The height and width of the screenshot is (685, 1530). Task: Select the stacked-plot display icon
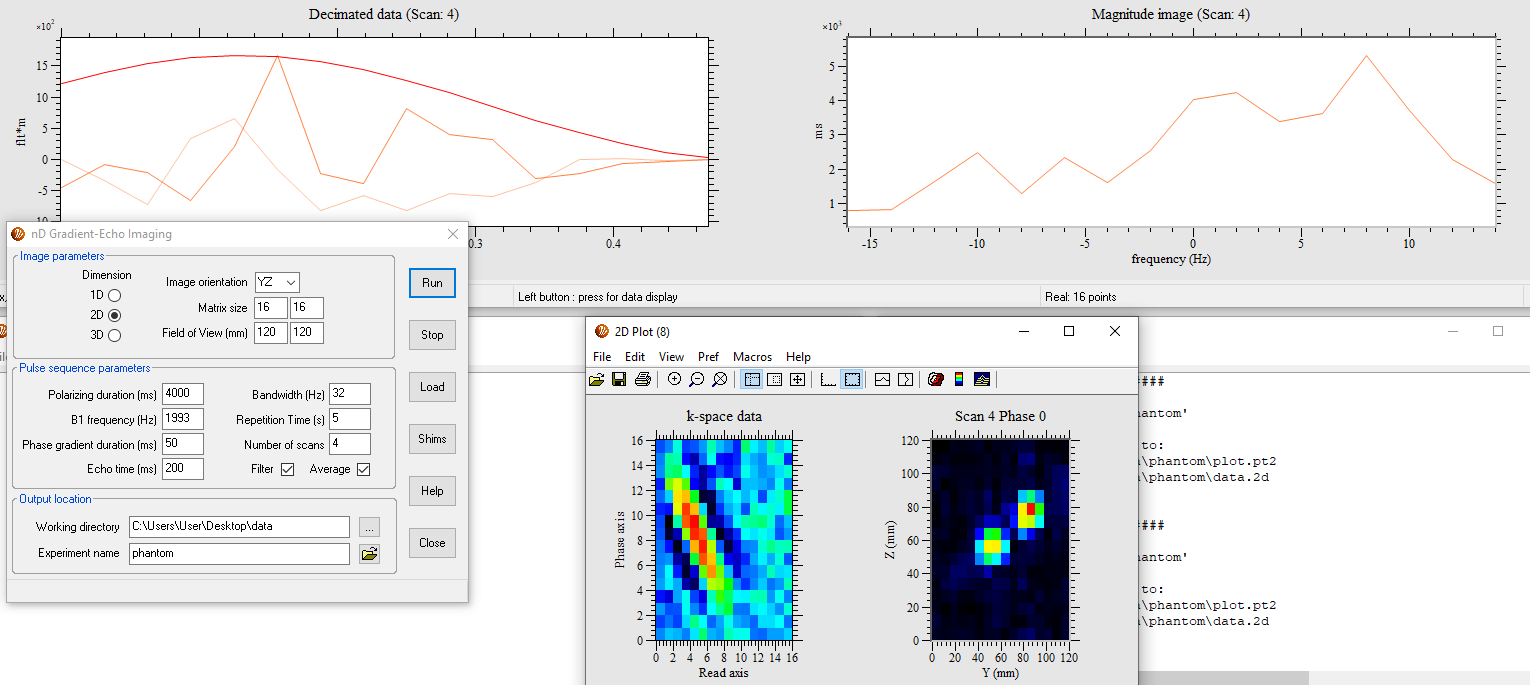click(x=981, y=379)
